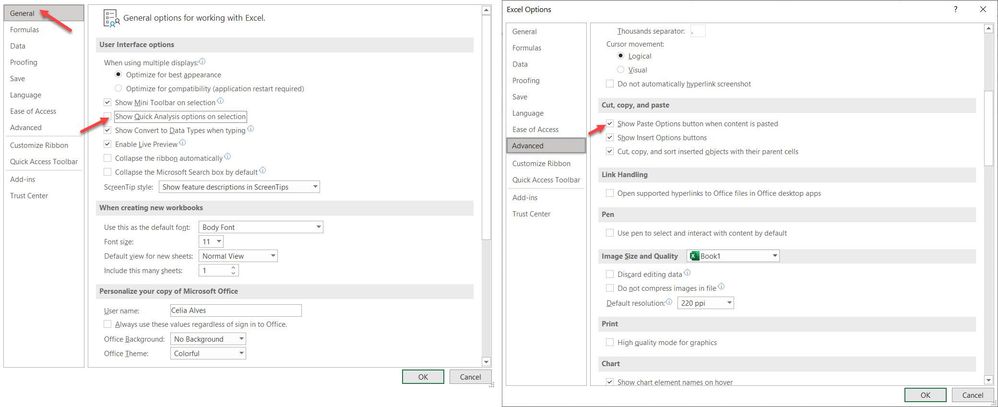Select Save category in left dialog
998x407 pixels.
pyautogui.click(x=43, y=79)
